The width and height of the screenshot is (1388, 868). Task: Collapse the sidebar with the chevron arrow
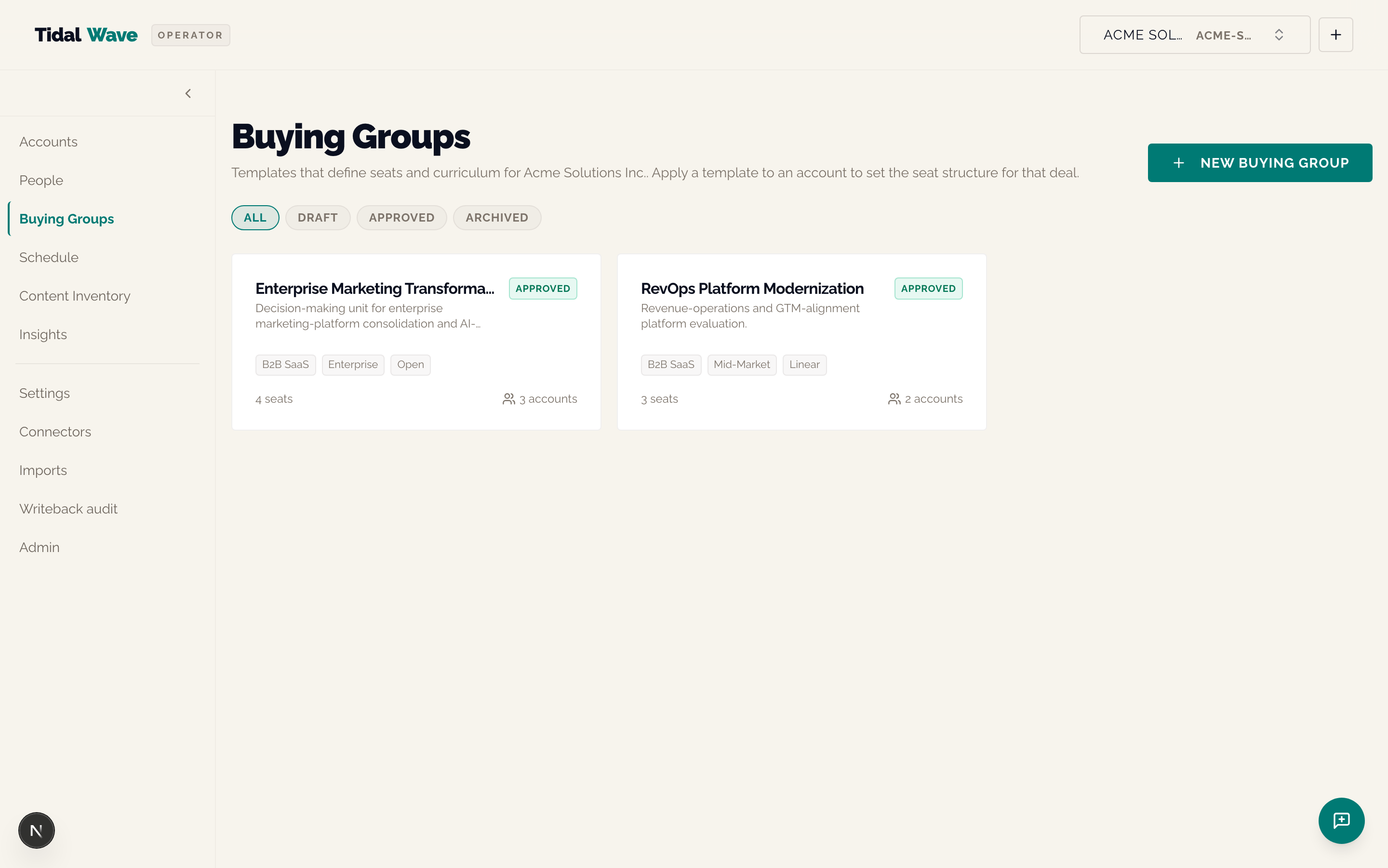coord(188,93)
